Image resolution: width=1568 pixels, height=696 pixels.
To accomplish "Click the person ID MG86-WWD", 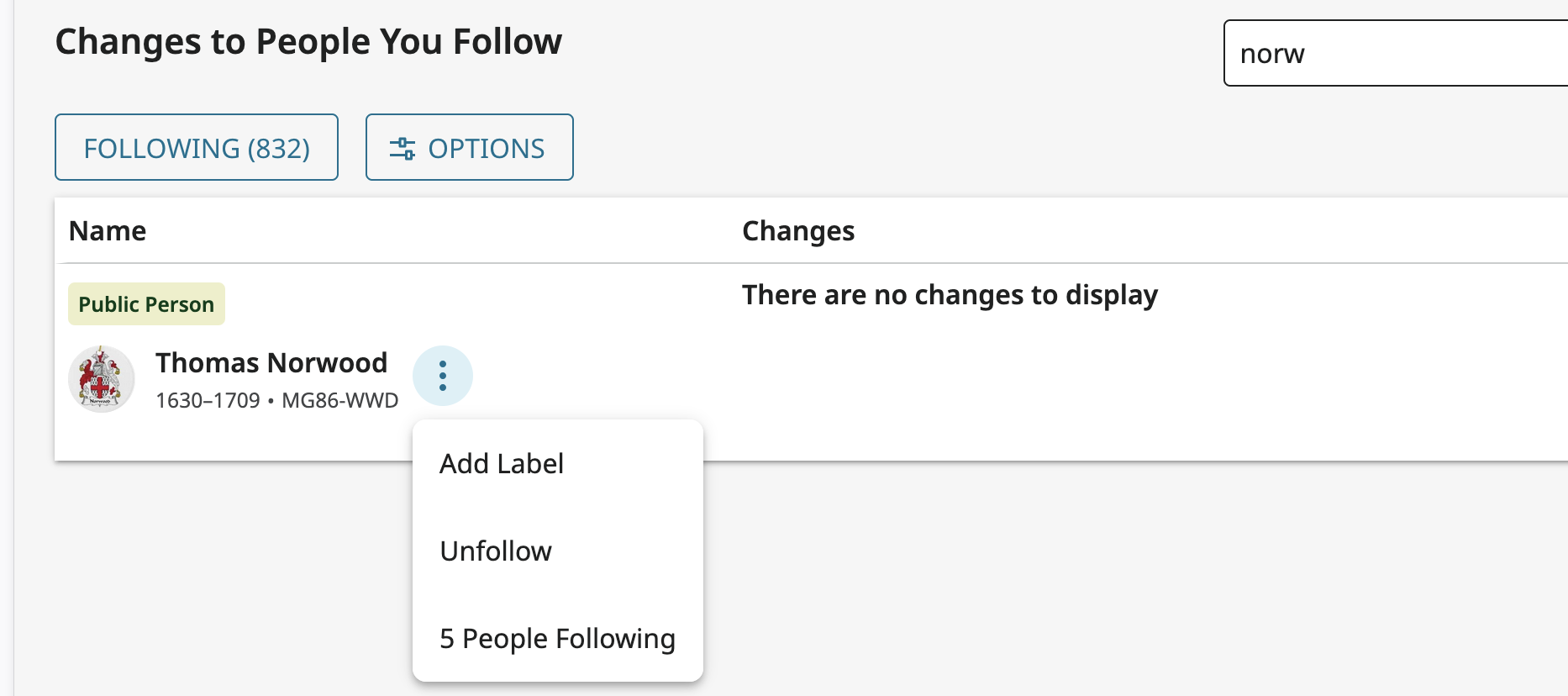I will (339, 400).
